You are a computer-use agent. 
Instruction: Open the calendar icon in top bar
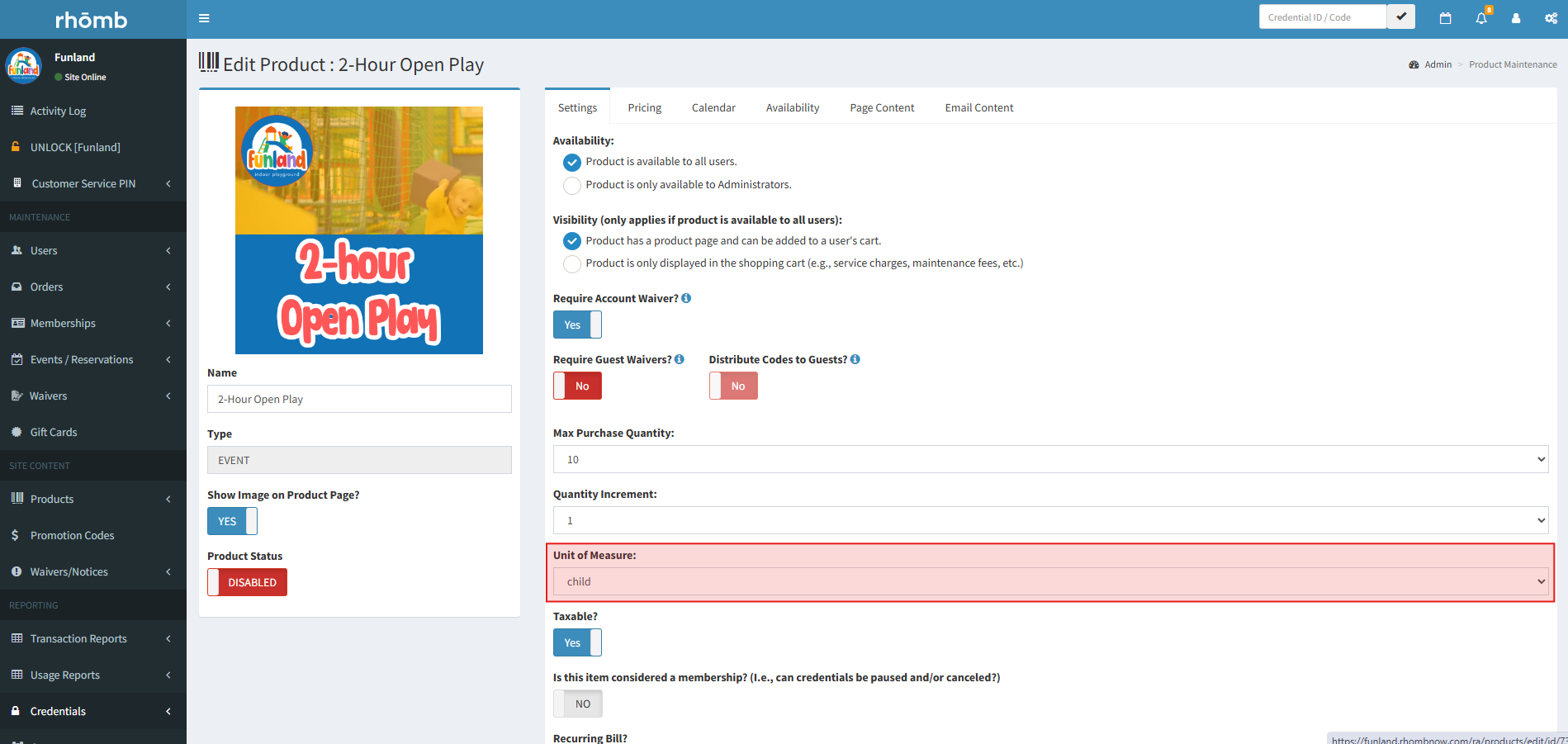[x=1445, y=18]
